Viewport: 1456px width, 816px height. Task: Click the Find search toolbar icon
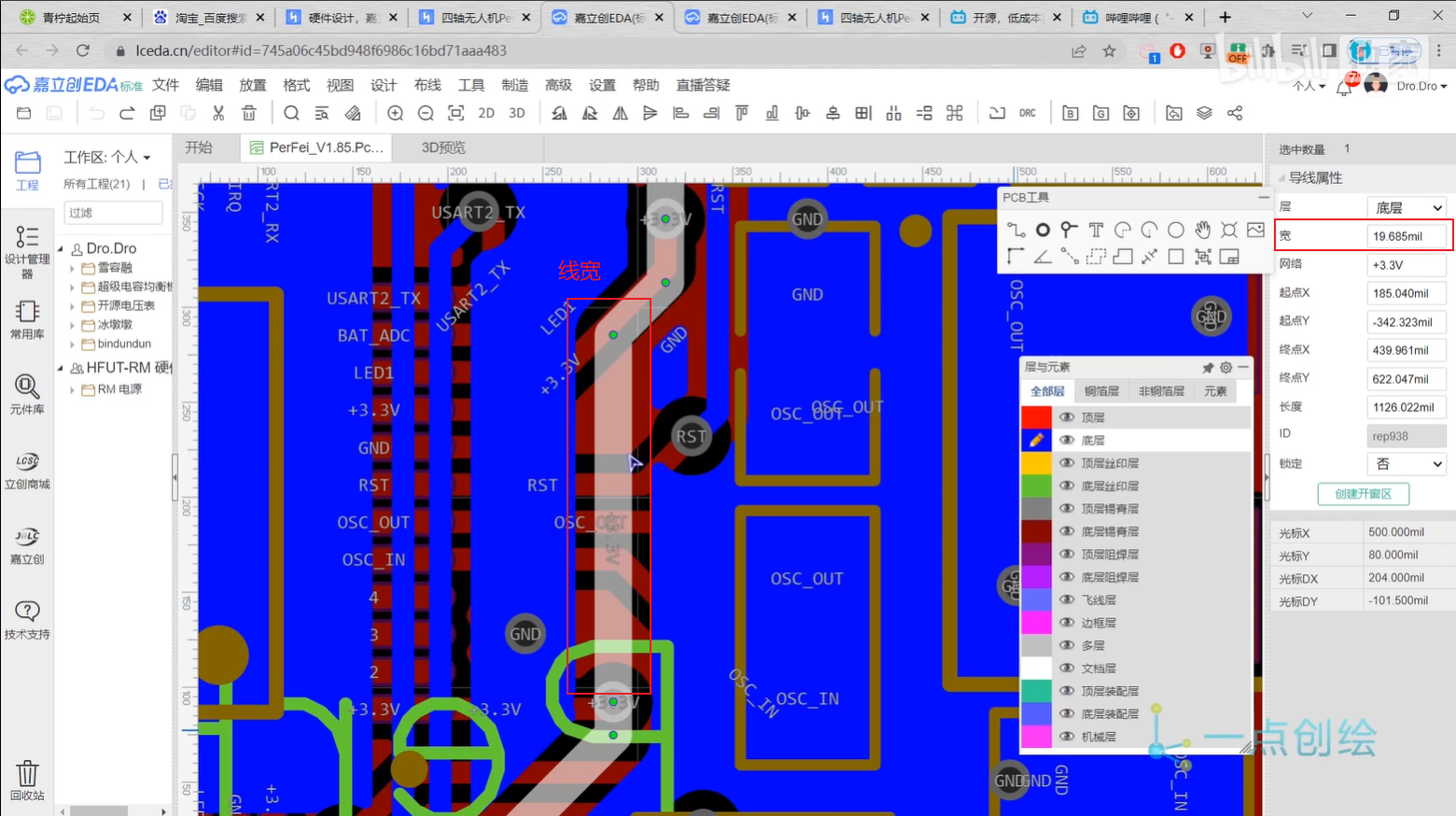tap(292, 113)
